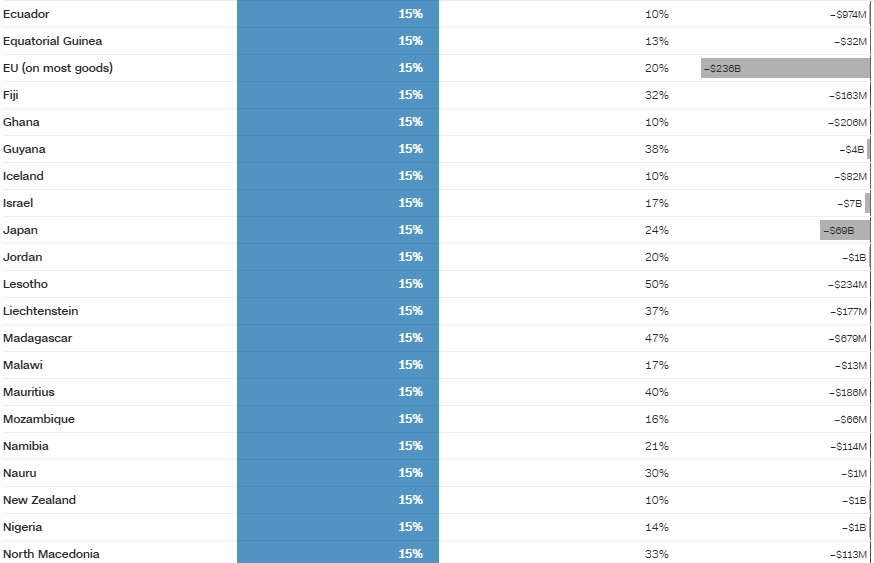Screen dimensions: 874x563
Task: Click Japan's -$69B trade deficit bar
Action: click(x=844, y=230)
